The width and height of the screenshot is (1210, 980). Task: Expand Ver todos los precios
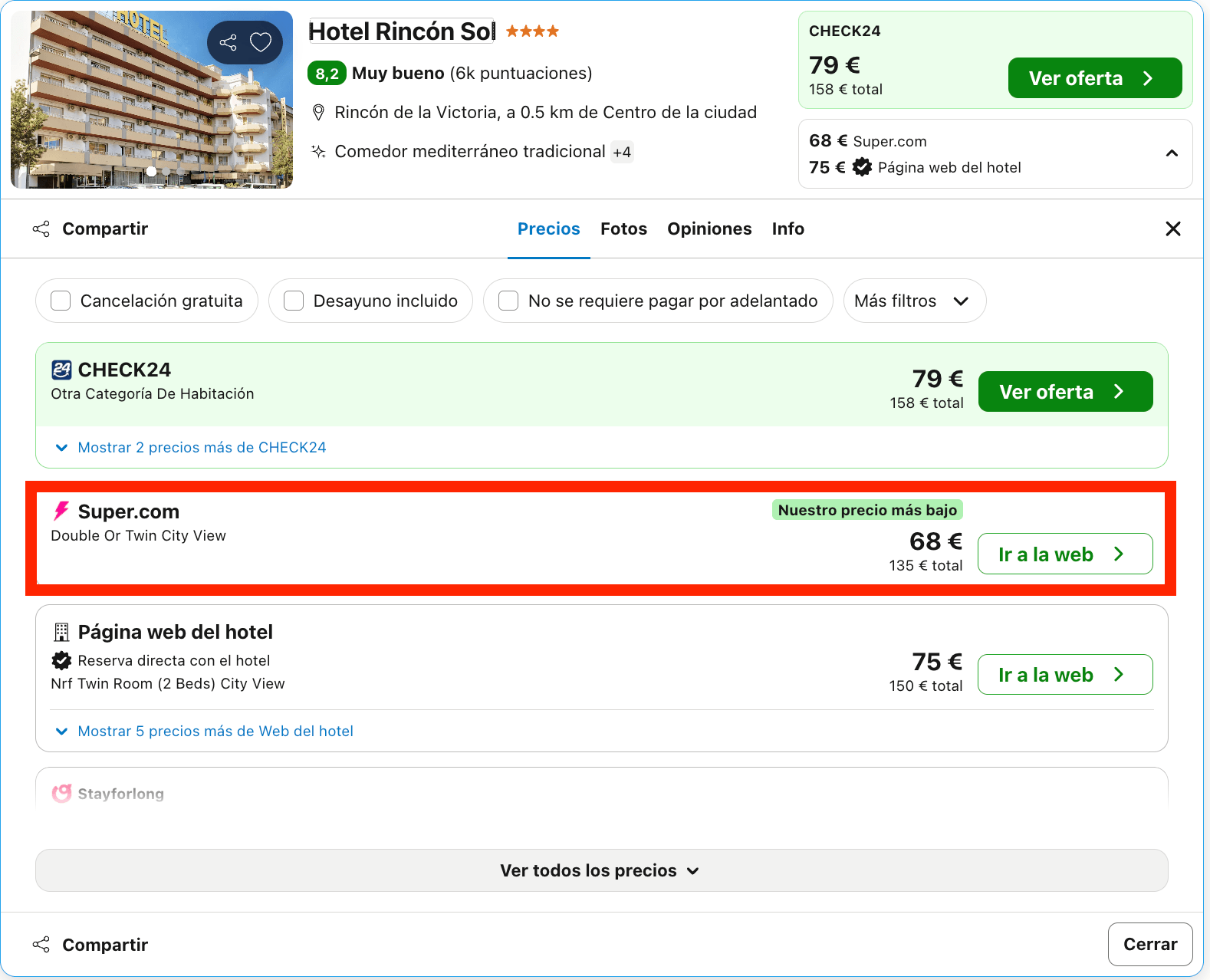click(601, 870)
